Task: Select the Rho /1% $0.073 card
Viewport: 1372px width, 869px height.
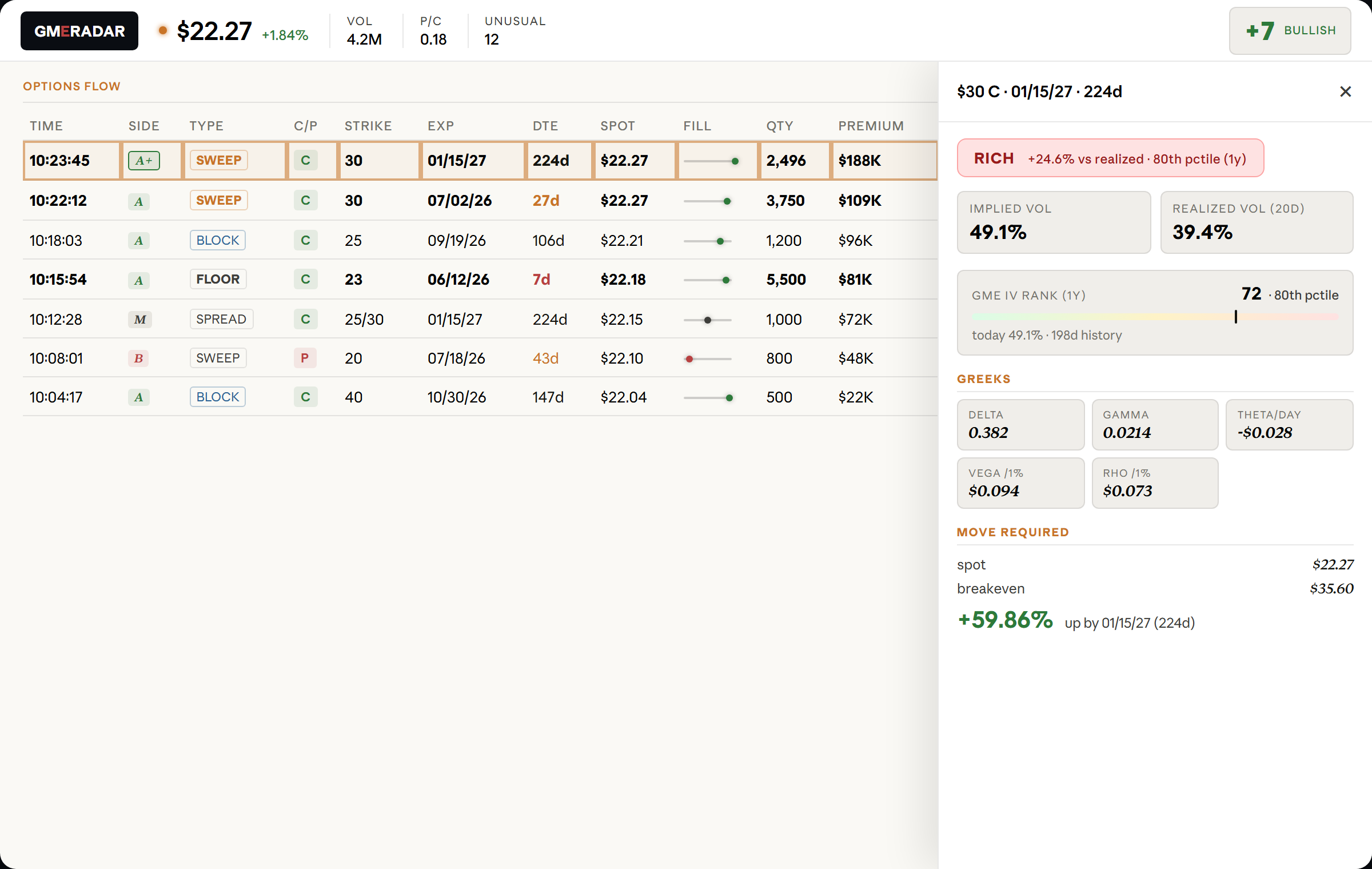Action: pyautogui.click(x=1155, y=483)
